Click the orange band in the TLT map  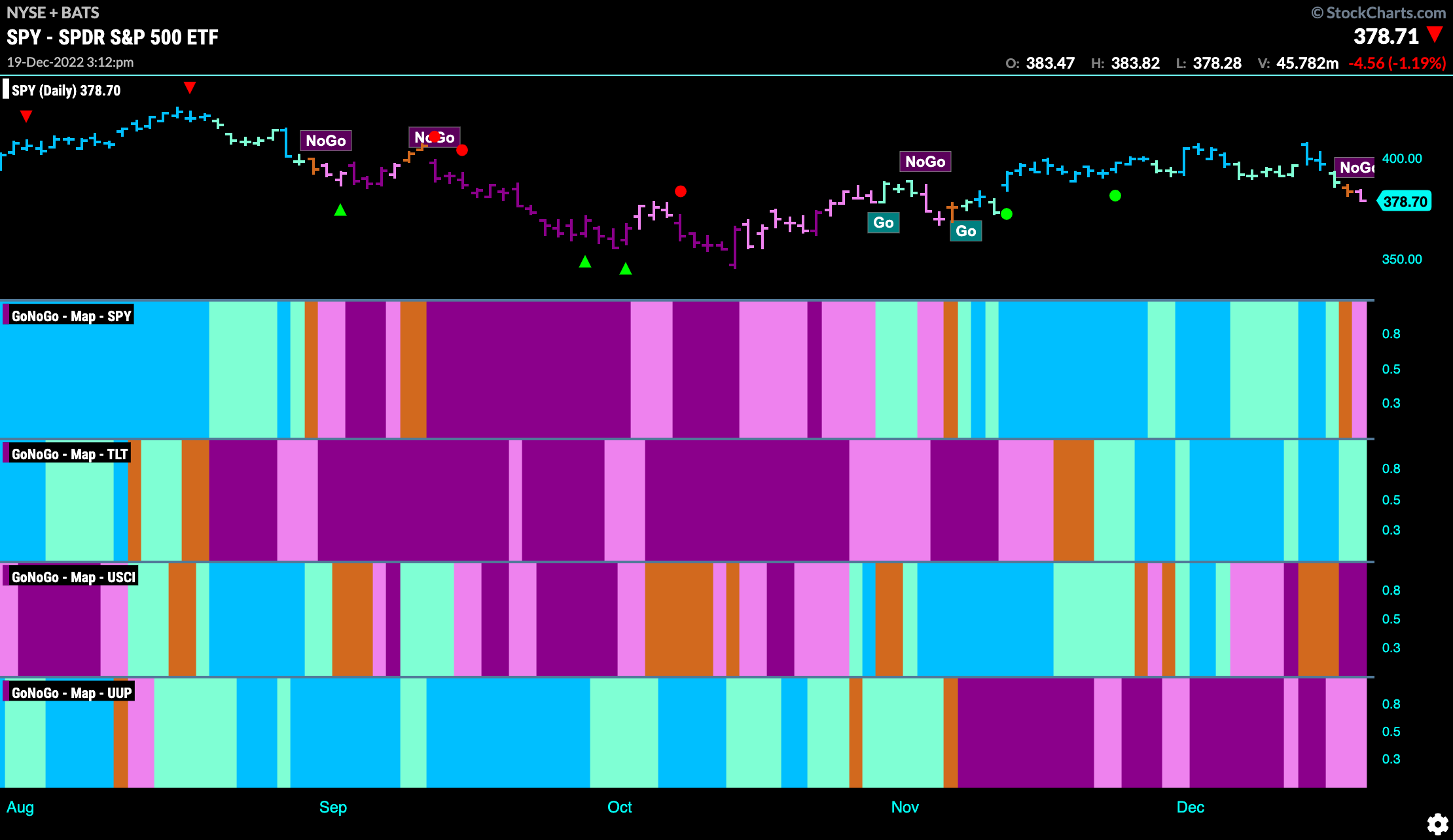click(x=1073, y=500)
